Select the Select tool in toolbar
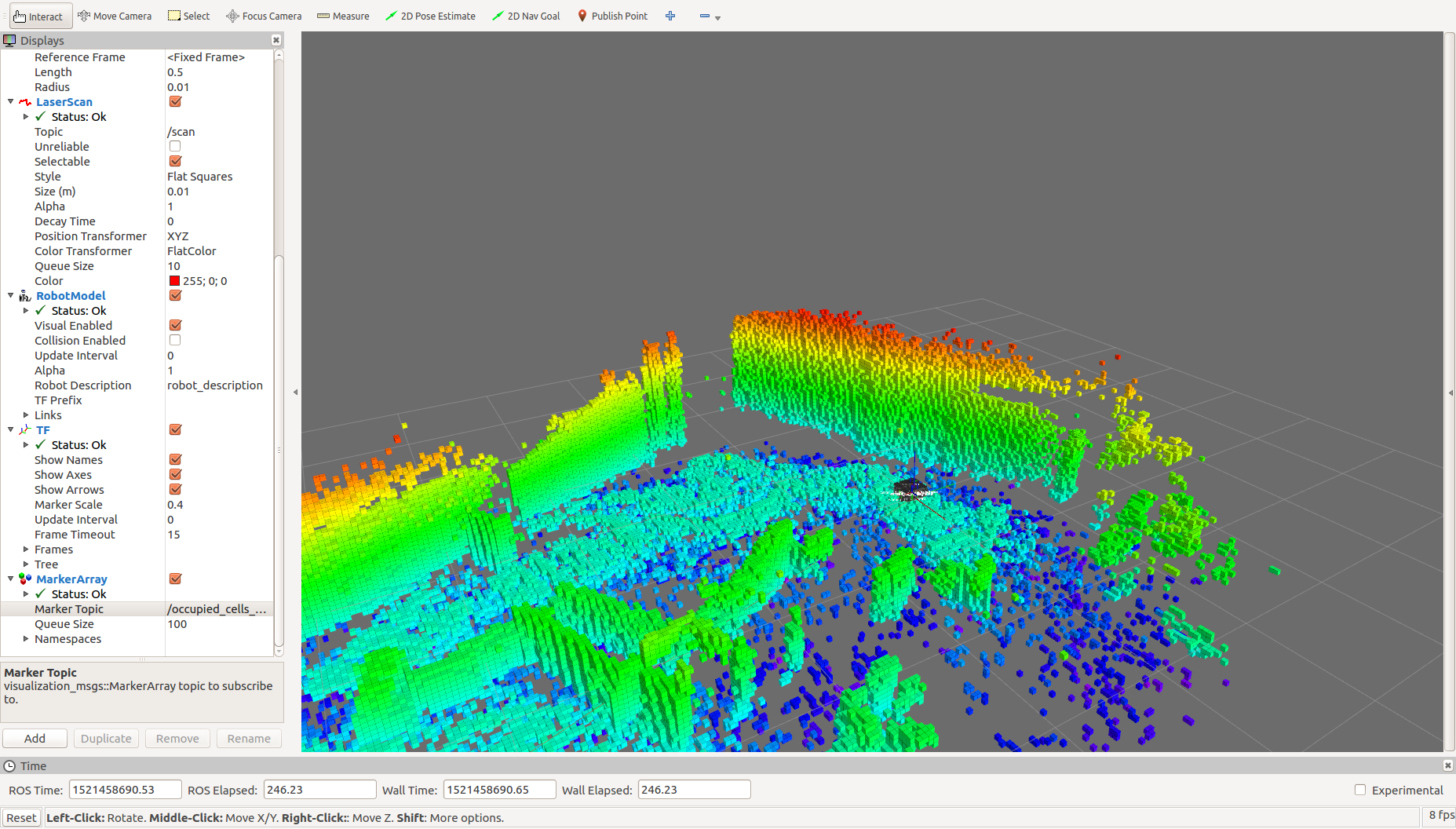 [189, 16]
